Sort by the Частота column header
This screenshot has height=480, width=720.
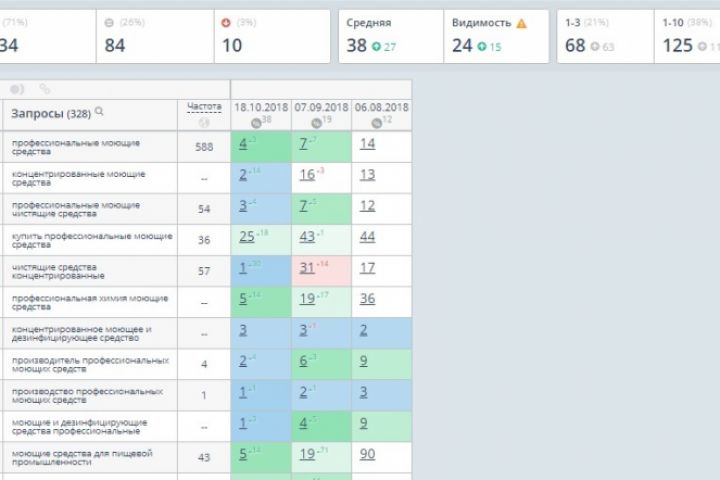click(204, 106)
